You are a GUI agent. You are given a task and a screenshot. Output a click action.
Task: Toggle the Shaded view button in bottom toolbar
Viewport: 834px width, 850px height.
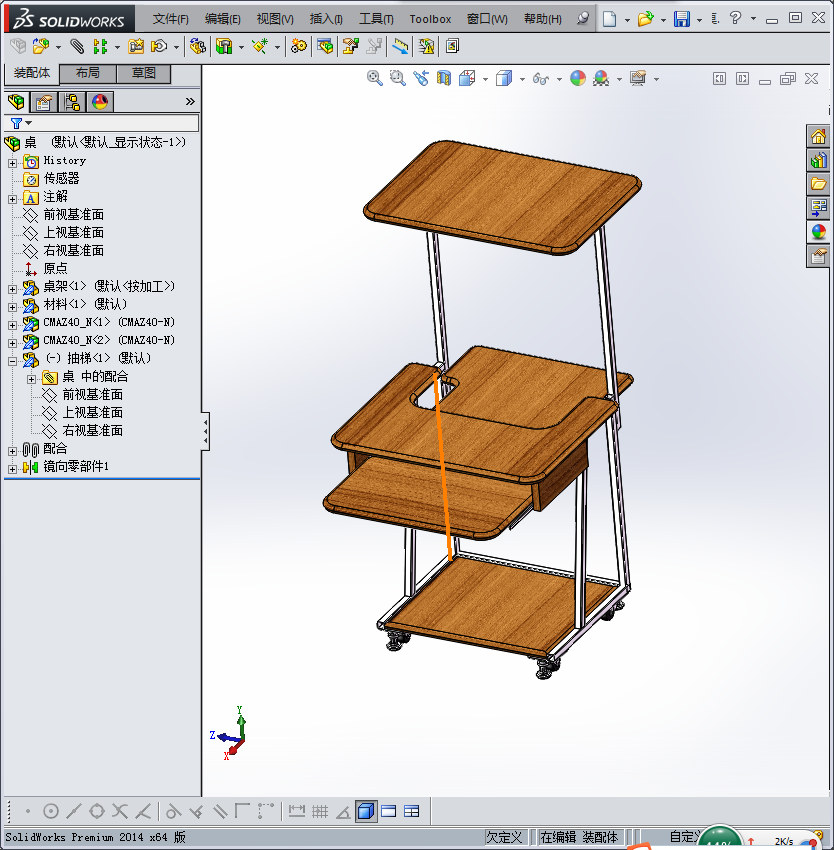[366, 811]
